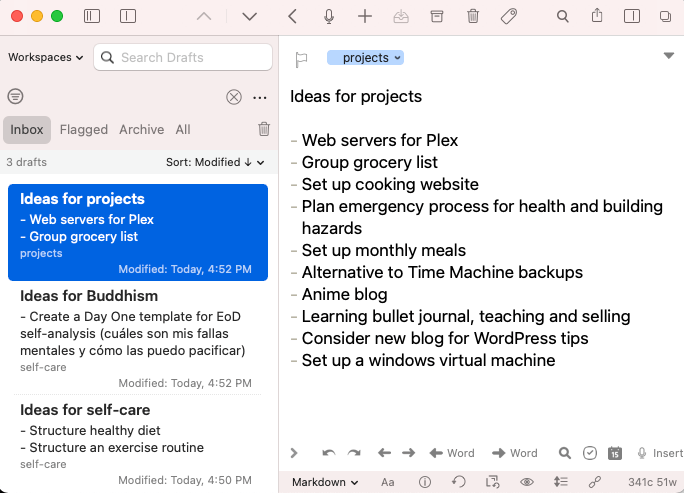The width and height of the screenshot is (684, 493).
Task: Open the tag filter icon in draft list
Action: click(x=15, y=96)
